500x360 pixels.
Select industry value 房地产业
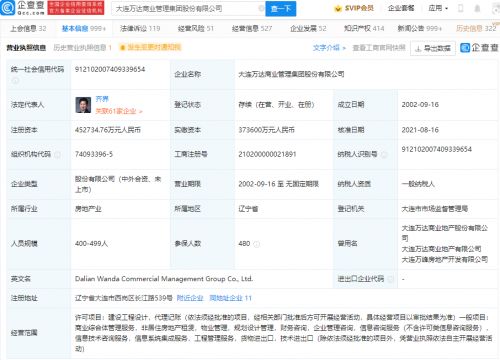(x=88, y=209)
